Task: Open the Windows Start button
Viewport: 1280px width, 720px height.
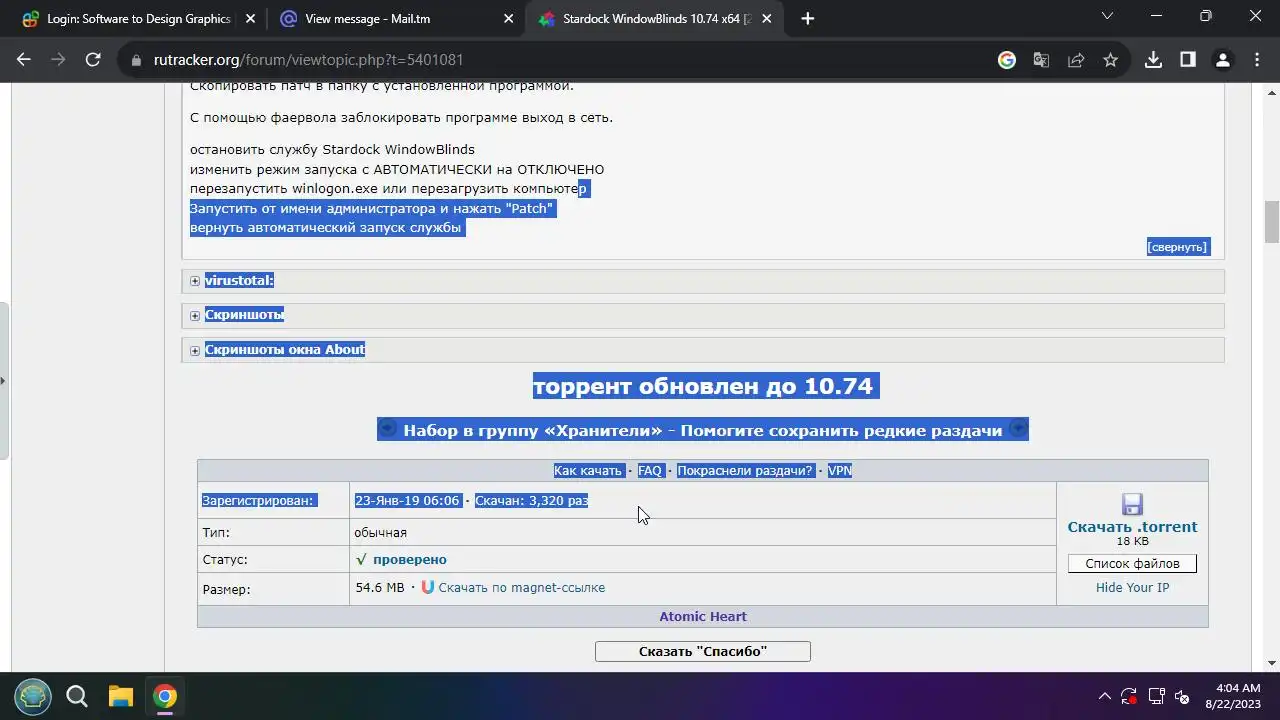Action: pos(33,696)
